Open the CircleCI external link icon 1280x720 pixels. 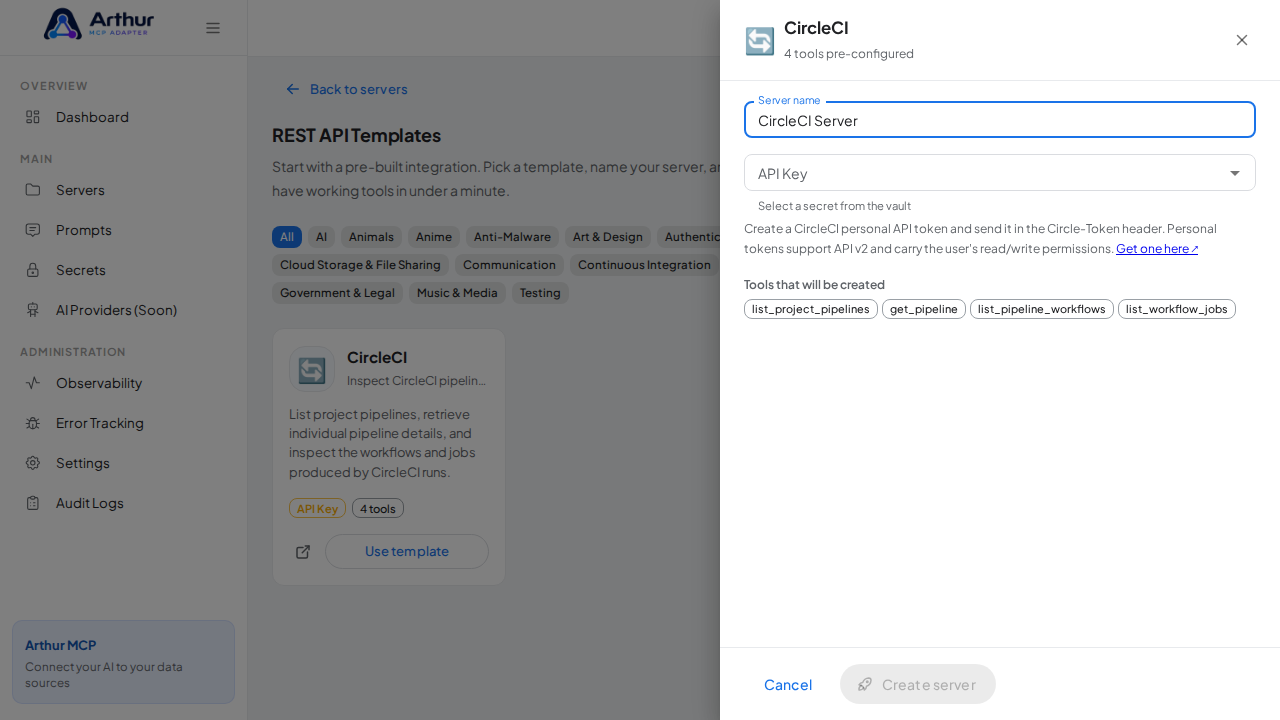[303, 552]
